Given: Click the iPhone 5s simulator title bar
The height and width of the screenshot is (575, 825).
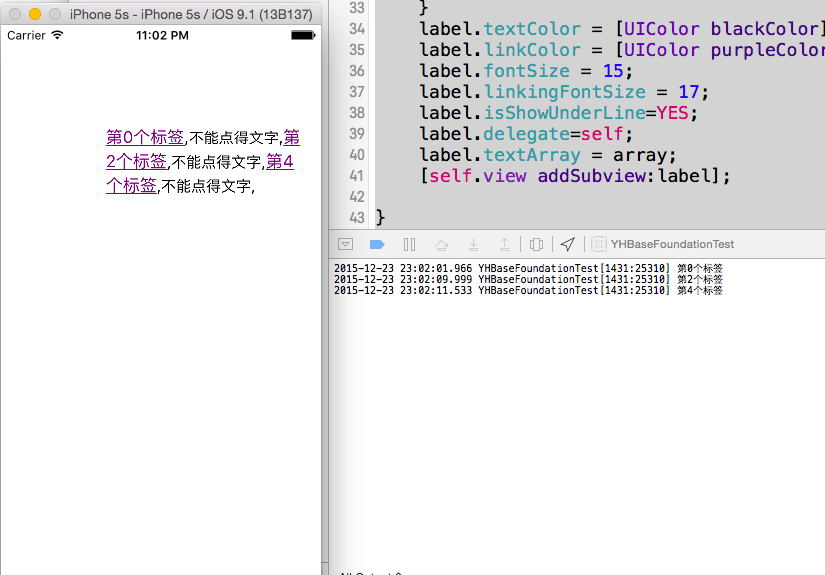Looking at the screenshot, I should pos(190,14).
